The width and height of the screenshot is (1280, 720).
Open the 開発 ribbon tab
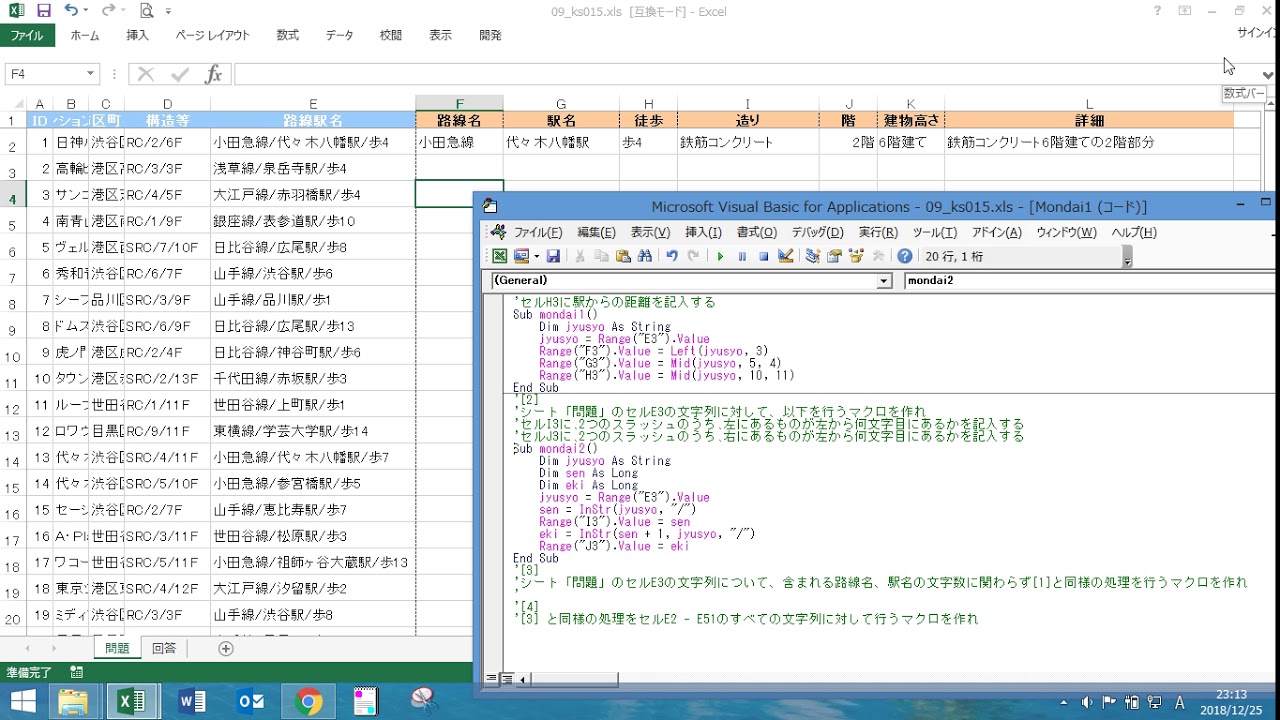click(490, 35)
